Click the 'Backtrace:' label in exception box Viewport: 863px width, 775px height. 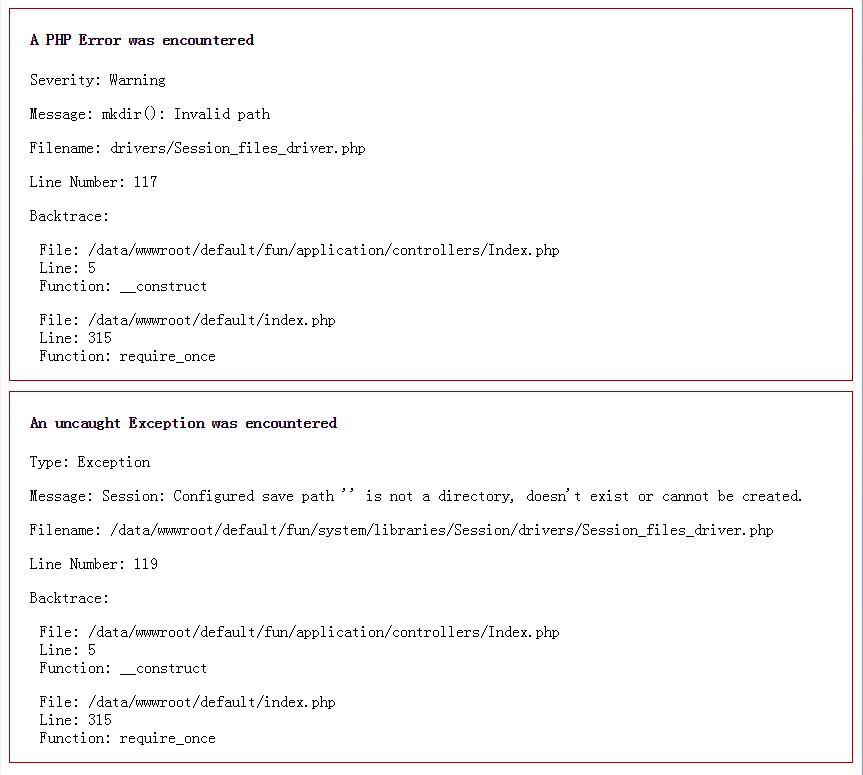(x=69, y=598)
